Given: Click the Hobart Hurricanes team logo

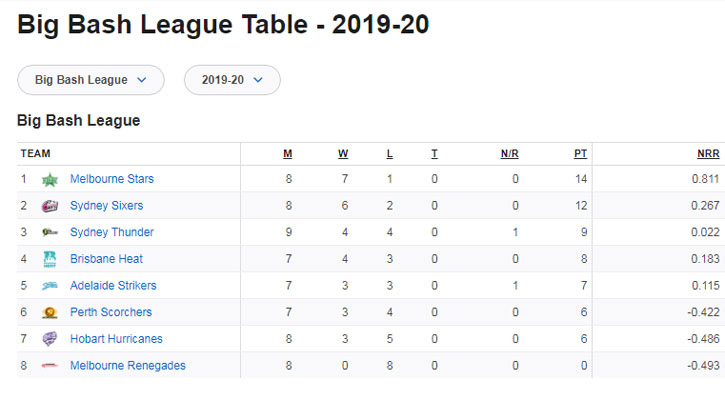Looking at the screenshot, I should coord(50,339).
